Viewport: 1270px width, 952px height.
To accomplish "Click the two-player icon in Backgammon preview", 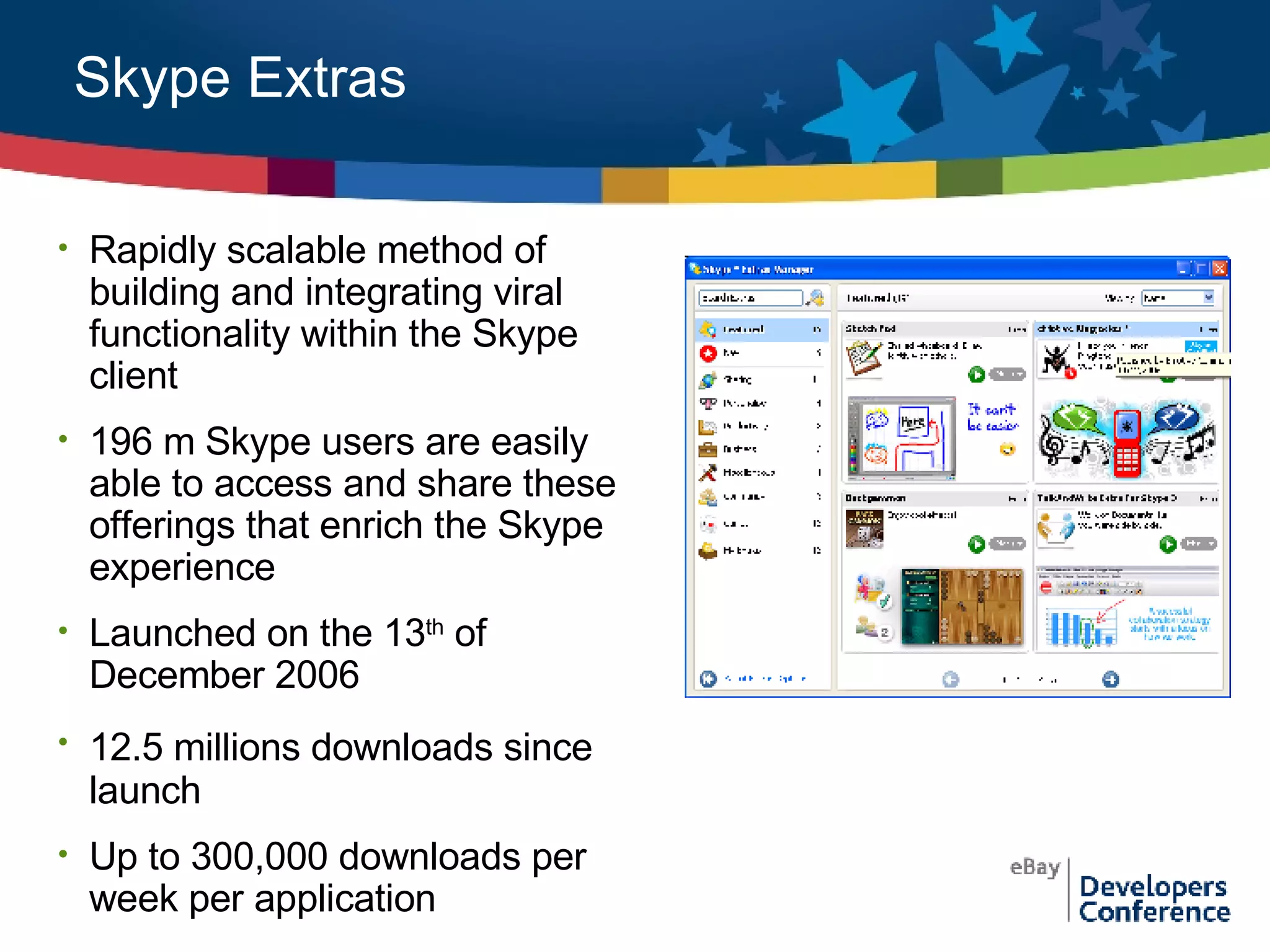I will coord(873,627).
